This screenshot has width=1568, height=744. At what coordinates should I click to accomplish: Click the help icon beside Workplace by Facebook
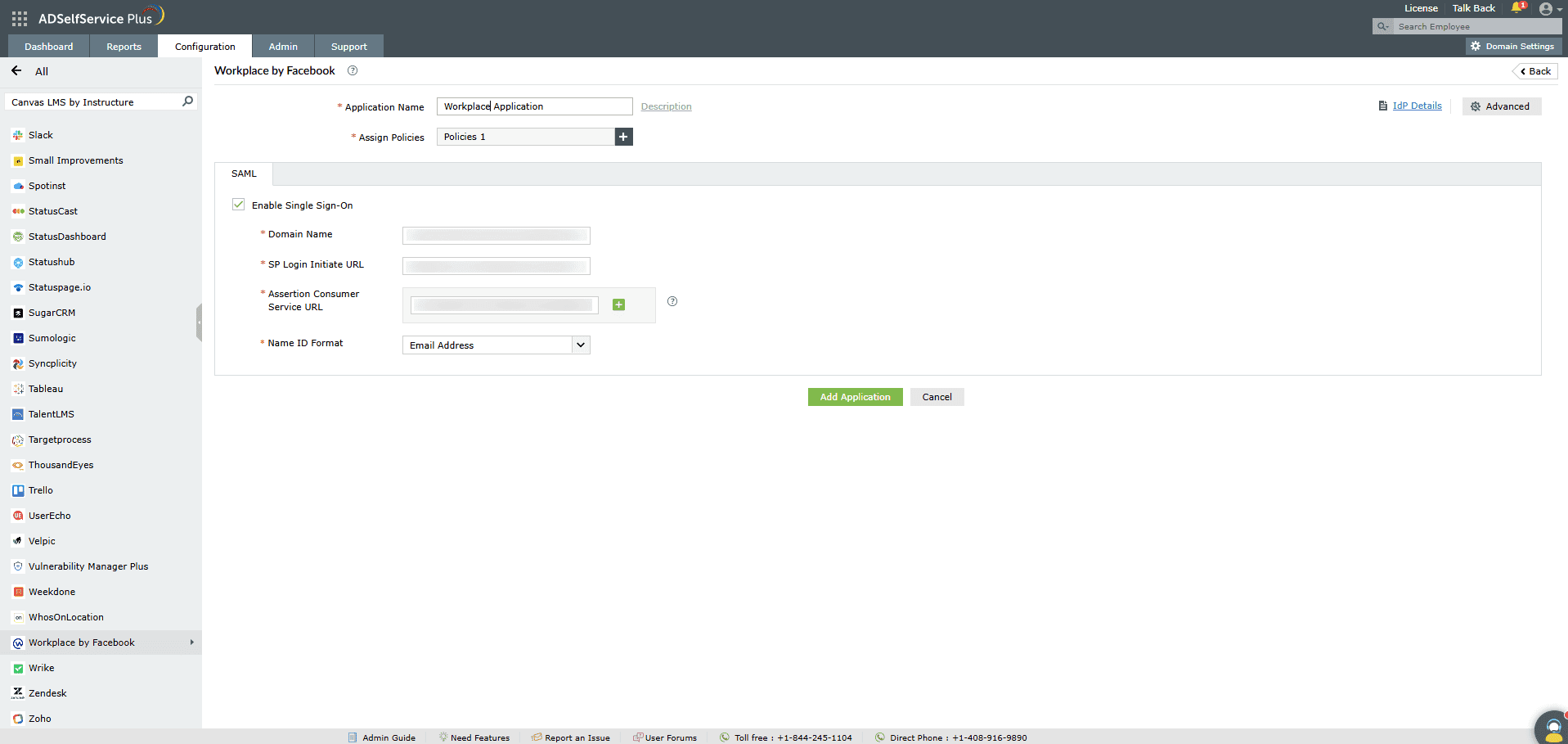(352, 70)
